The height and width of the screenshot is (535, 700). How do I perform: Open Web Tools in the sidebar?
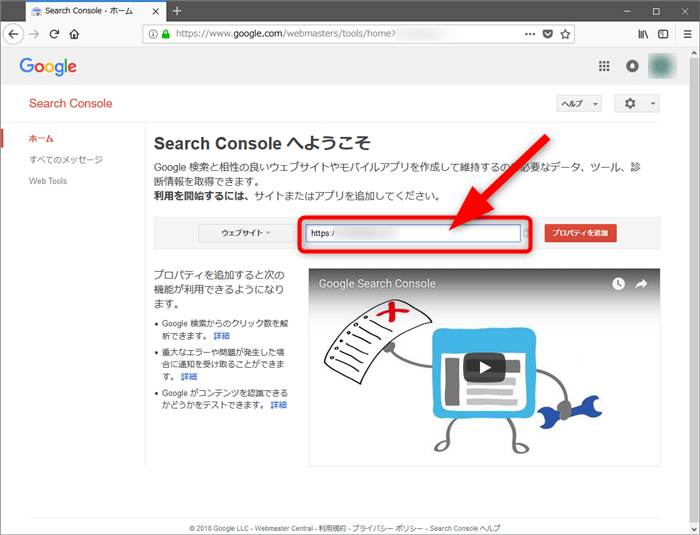[x=48, y=181]
